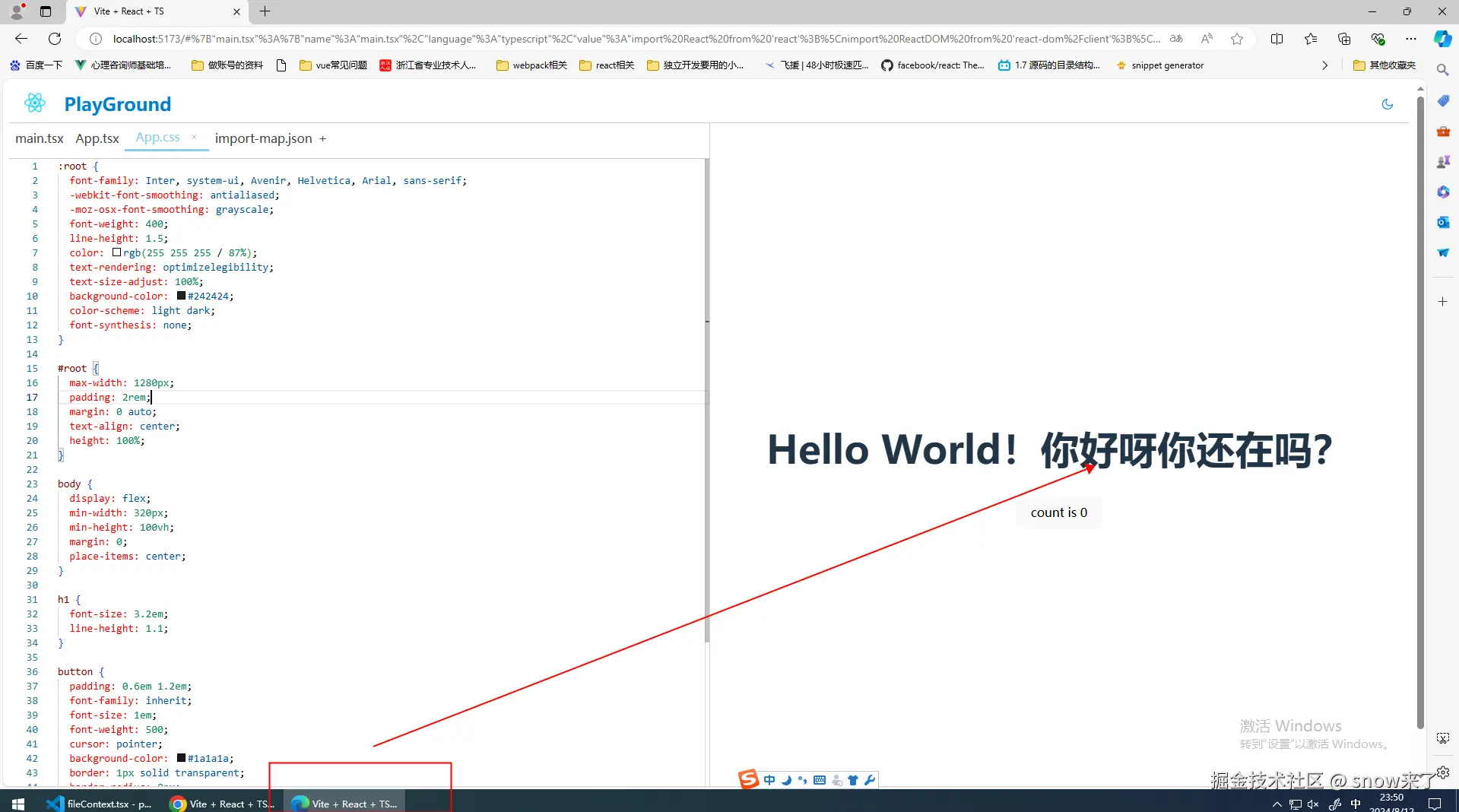Customize sidebar with the plus icon
The width and height of the screenshot is (1459, 812).
tap(1443, 302)
